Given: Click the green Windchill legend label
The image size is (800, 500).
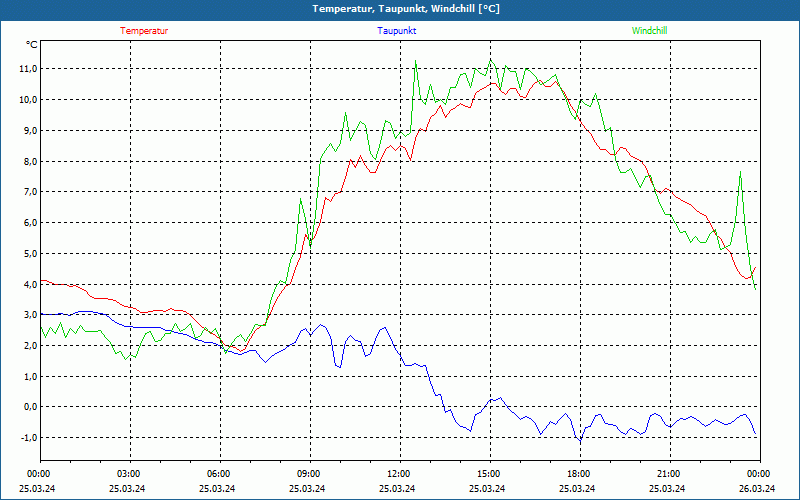Looking at the screenshot, I should point(649,31).
